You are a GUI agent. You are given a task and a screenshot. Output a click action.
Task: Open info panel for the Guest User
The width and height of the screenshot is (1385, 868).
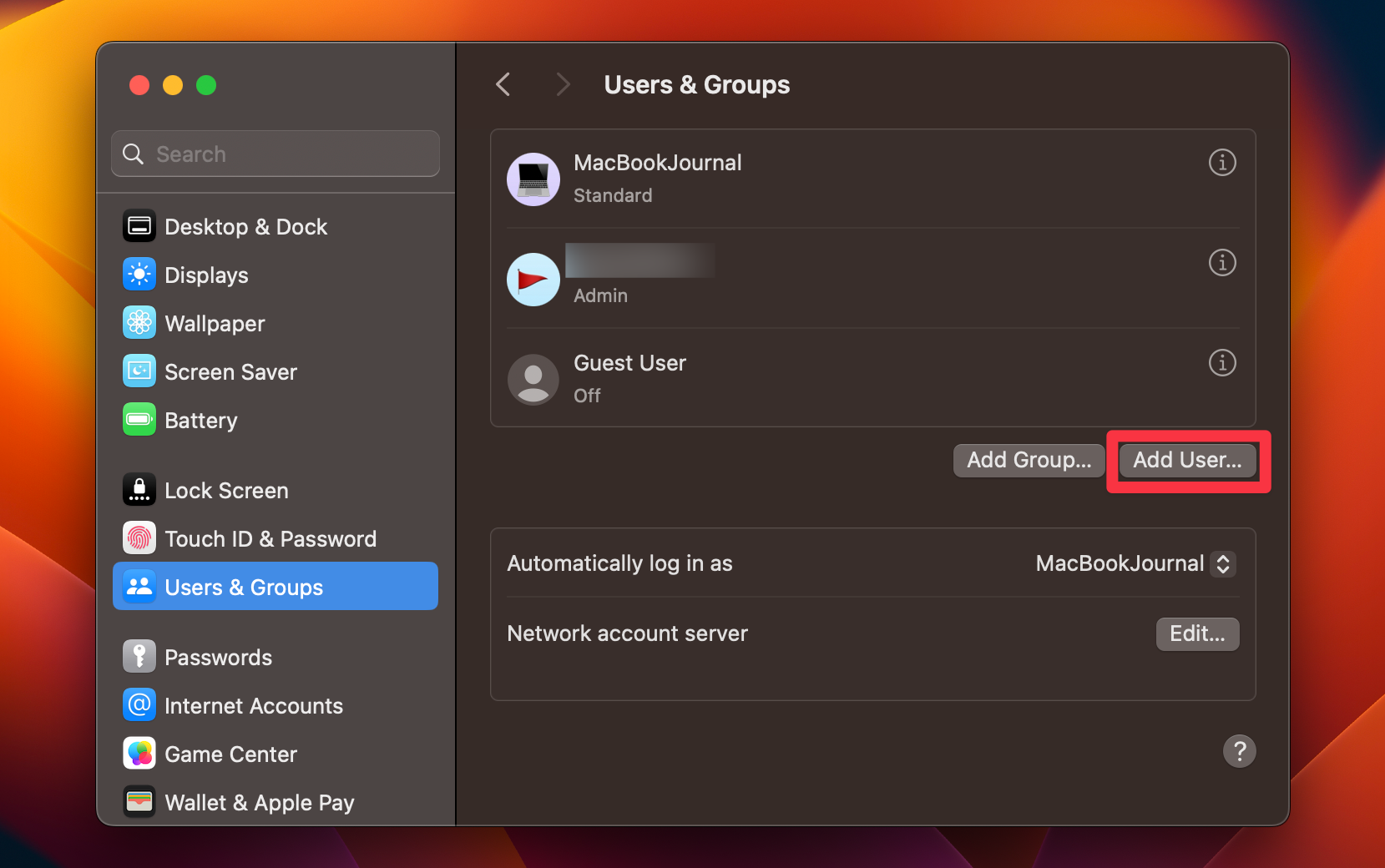1221,362
